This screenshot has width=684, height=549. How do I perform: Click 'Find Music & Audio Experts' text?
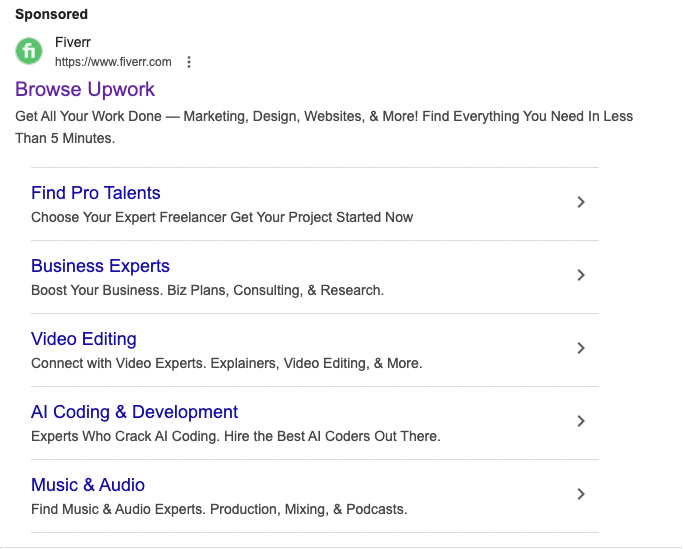[x=219, y=509]
